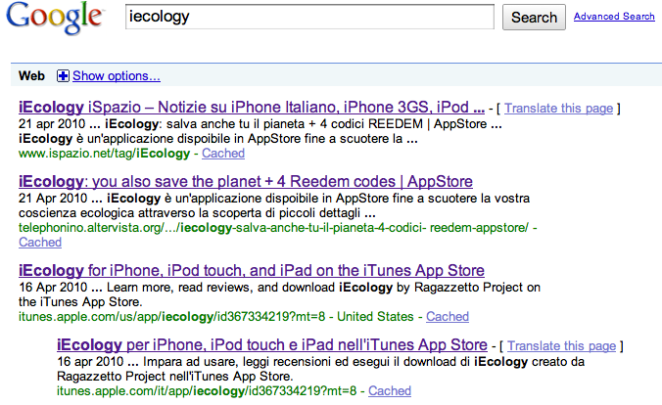Open the iEcology iSpazio result title
This screenshot has width=662, height=405.
pyautogui.click(x=252, y=106)
